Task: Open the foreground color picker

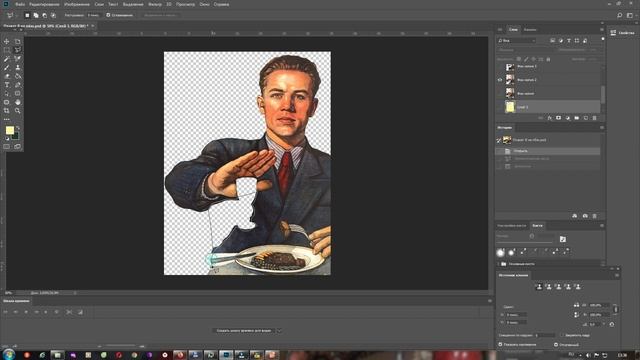Action: tap(10, 130)
